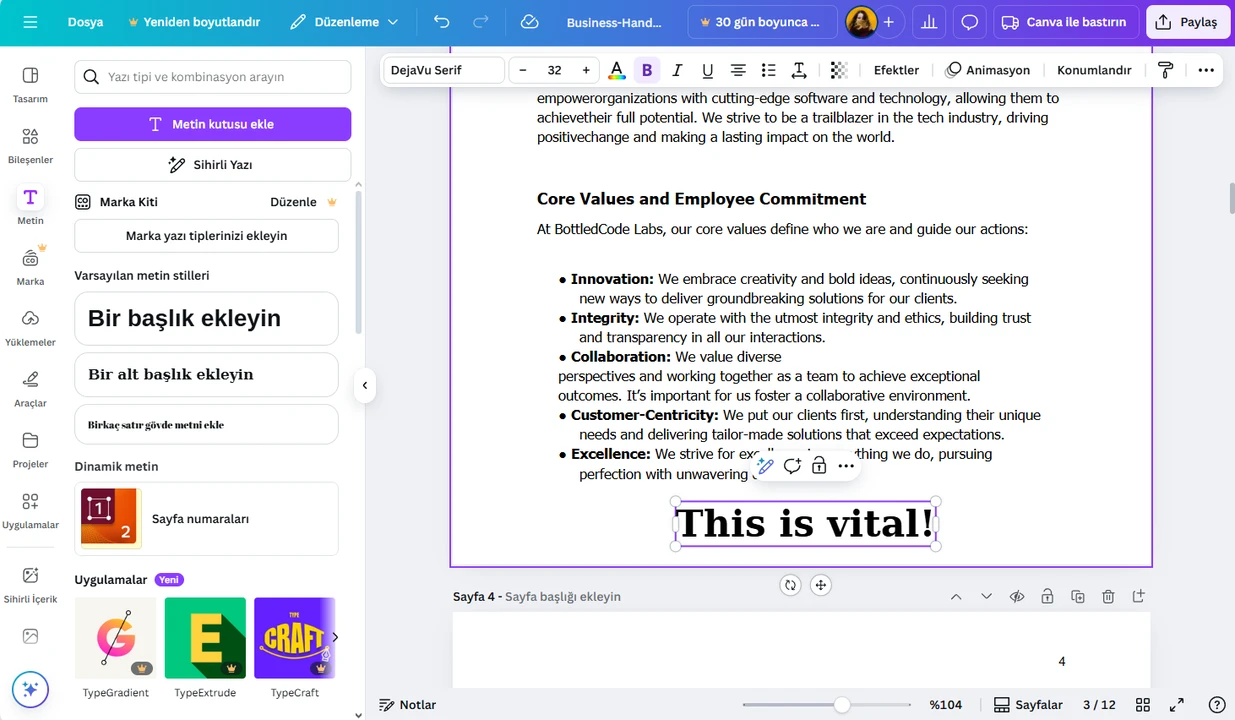The height and width of the screenshot is (720, 1235).
Task: Move page 4 up with chevron
Action: (x=956, y=597)
